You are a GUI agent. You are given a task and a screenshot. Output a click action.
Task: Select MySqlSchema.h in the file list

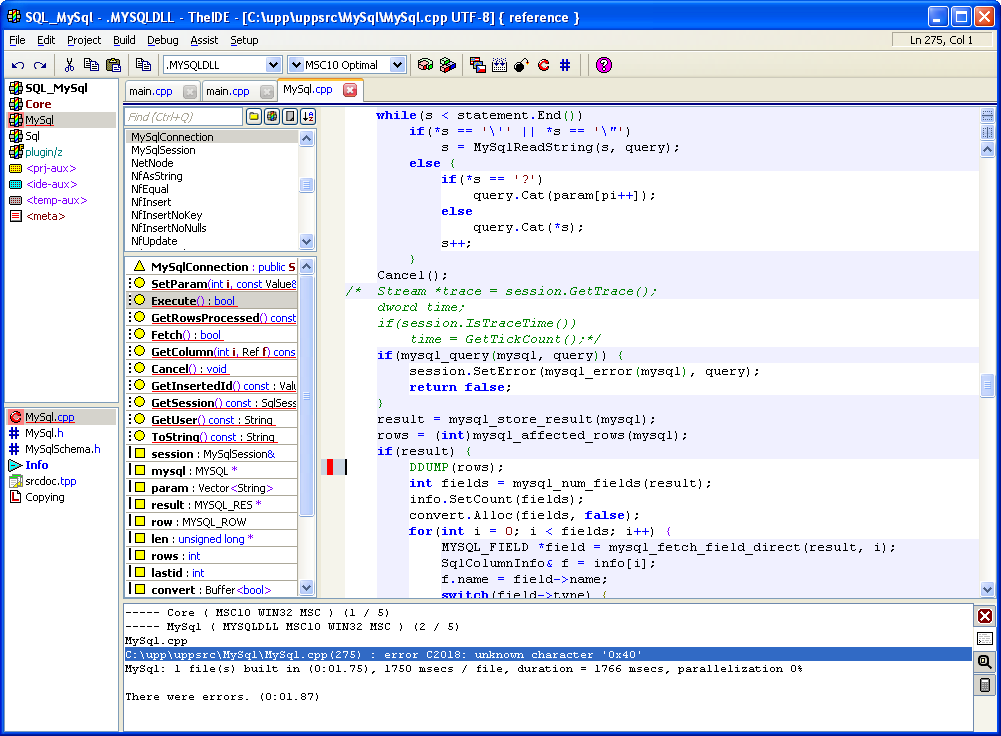[62, 449]
